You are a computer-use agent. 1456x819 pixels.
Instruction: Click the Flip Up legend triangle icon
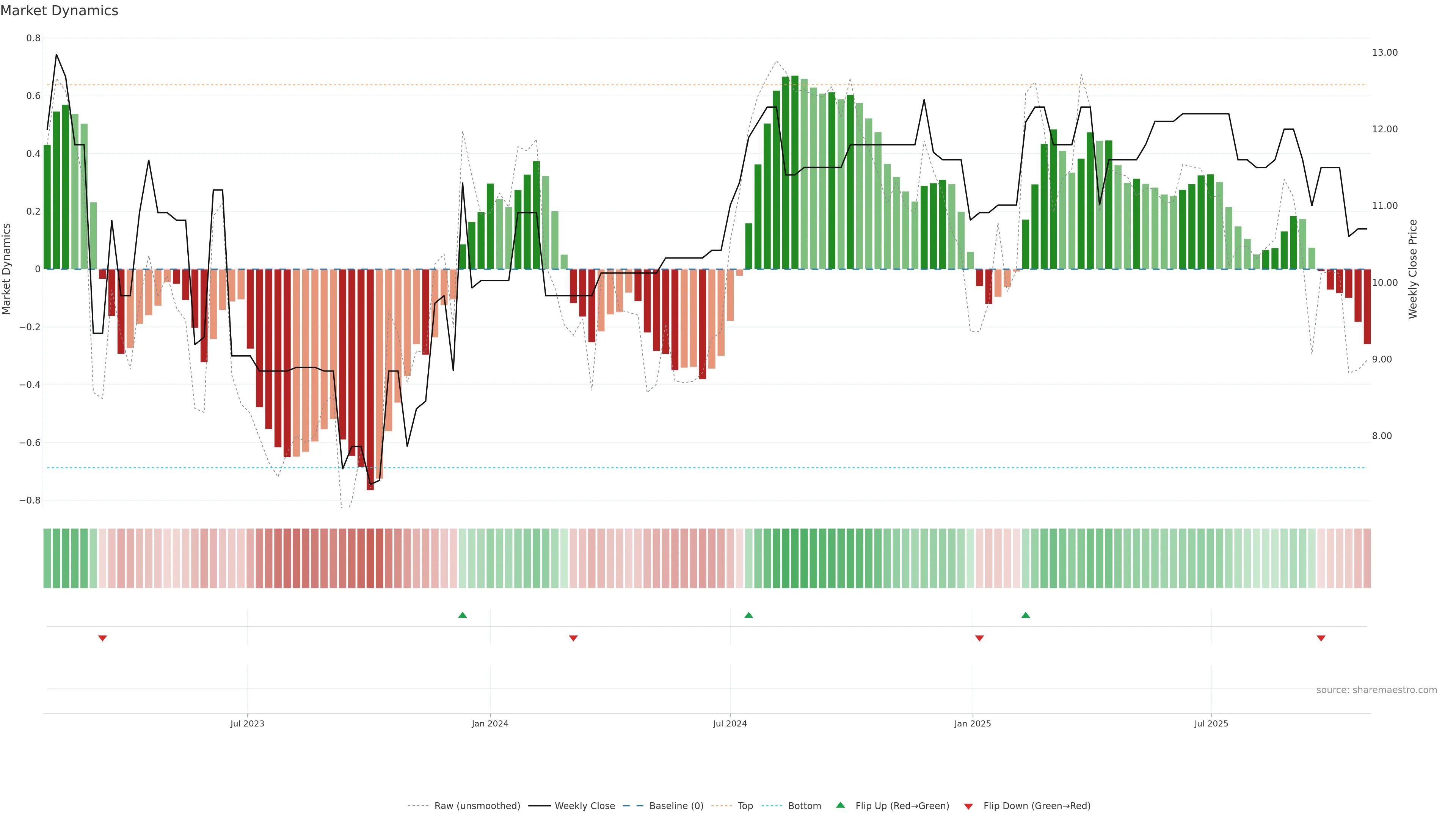coord(841,805)
